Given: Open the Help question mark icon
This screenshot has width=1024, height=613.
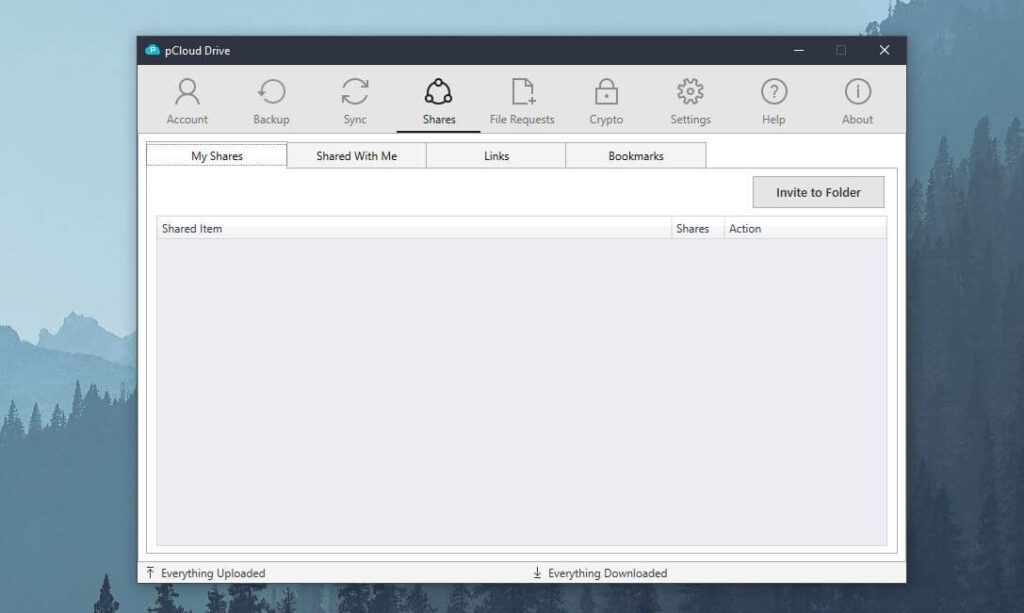Looking at the screenshot, I should [x=774, y=92].
